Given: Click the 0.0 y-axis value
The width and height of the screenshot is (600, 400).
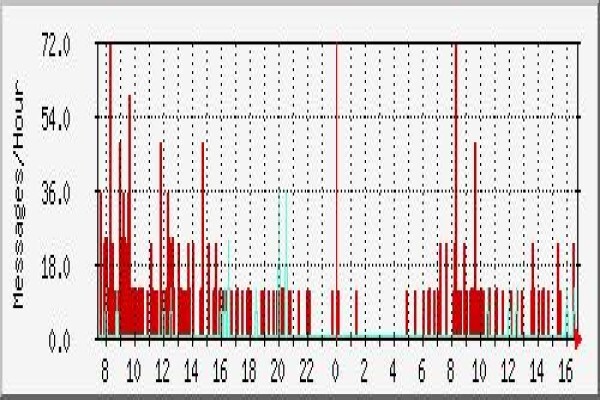Looking at the screenshot, I should (59, 341).
